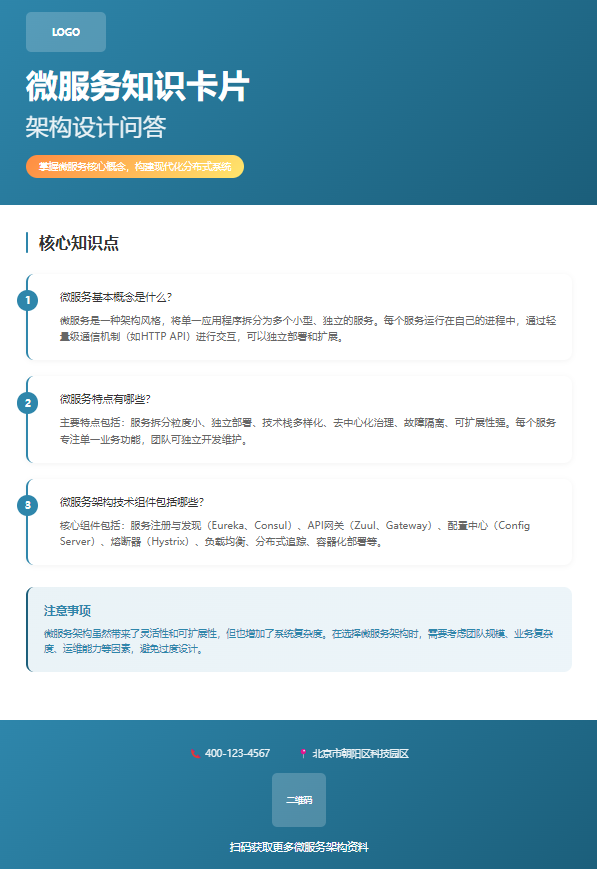Click the pink location pin icon
This screenshot has width=597, height=869.
click(303, 754)
